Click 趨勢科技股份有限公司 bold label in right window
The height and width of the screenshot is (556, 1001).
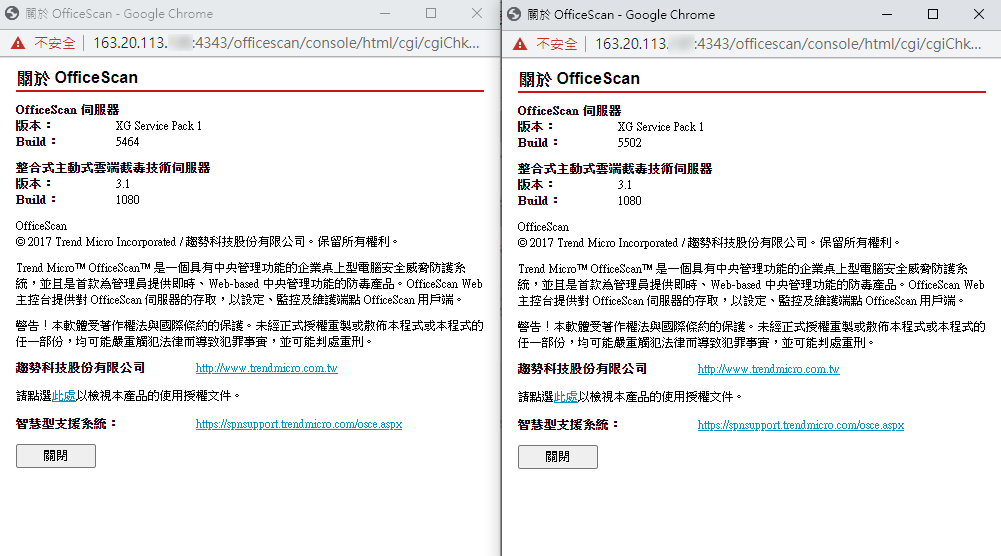pyautogui.click(x=582, y=369)
